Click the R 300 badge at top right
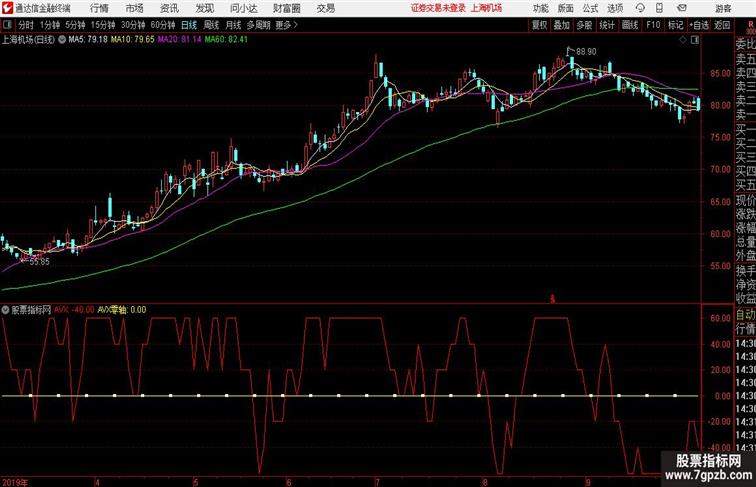 [x=751, y=27]
